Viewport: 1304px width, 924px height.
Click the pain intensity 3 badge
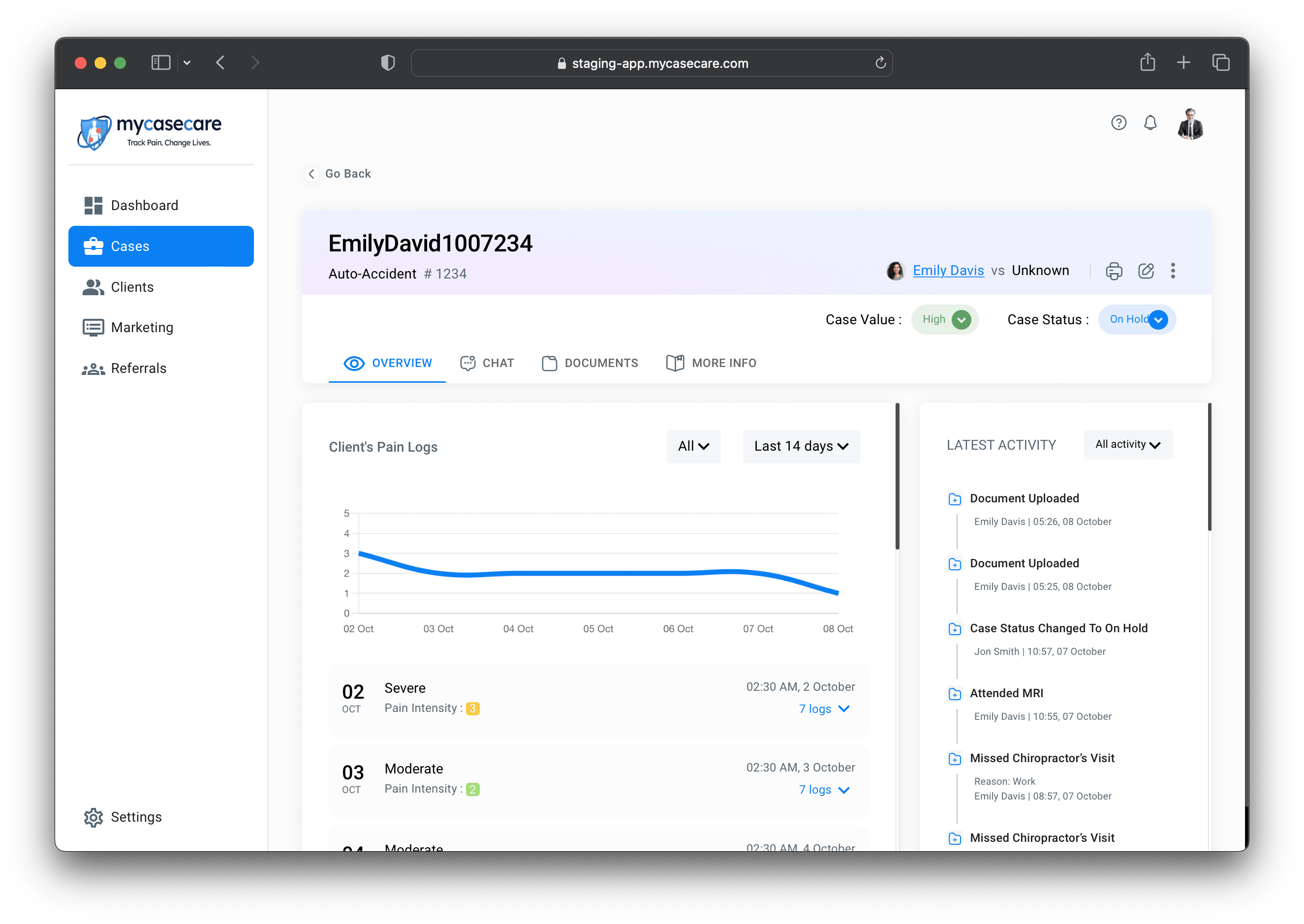point(472,708)
